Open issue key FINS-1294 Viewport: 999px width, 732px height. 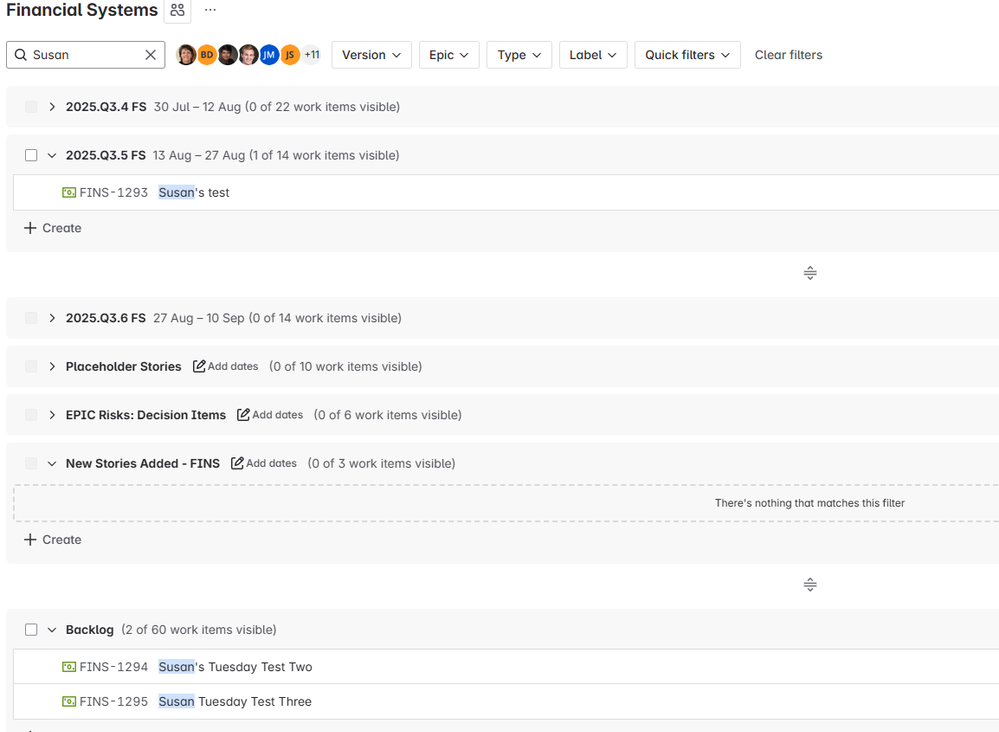pyautogui.click(x=113, y=667)
